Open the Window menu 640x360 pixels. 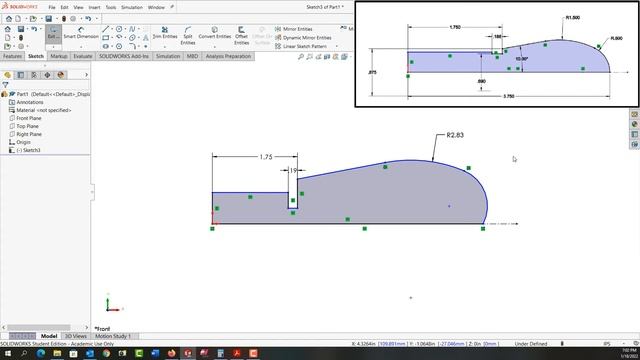coord(156,7)
